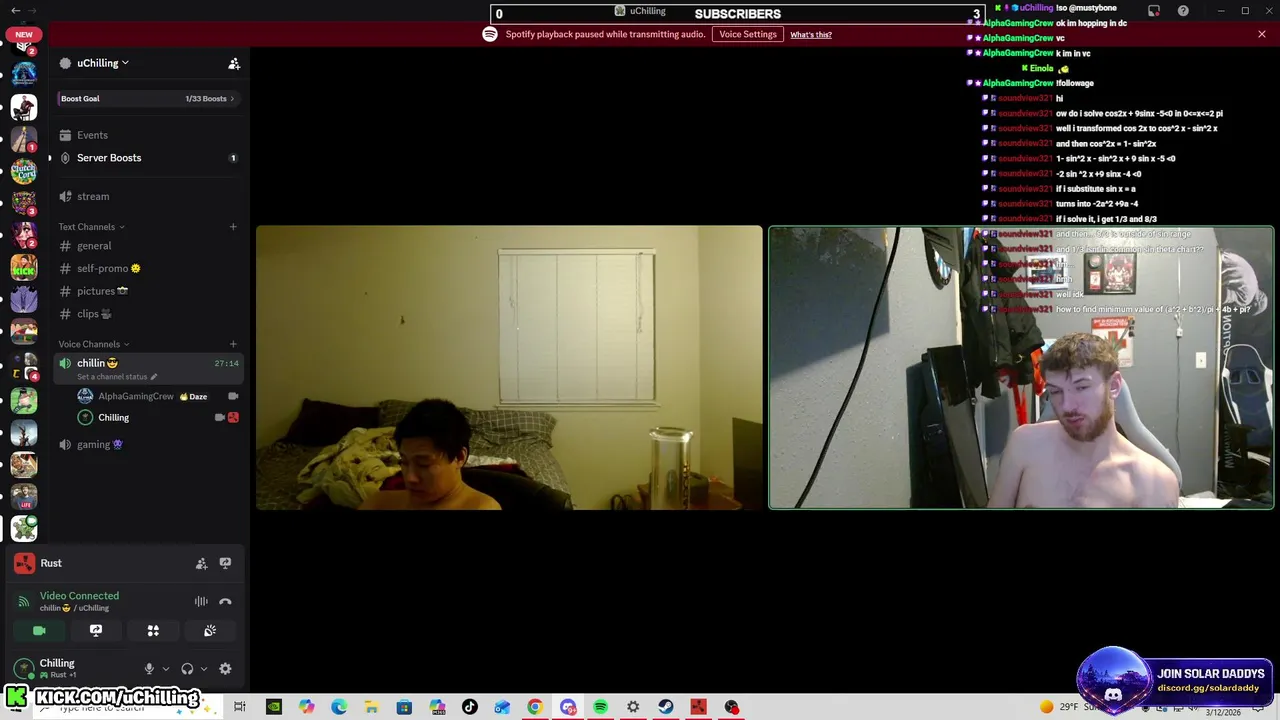Open User Settings gear

pos(225,669)
